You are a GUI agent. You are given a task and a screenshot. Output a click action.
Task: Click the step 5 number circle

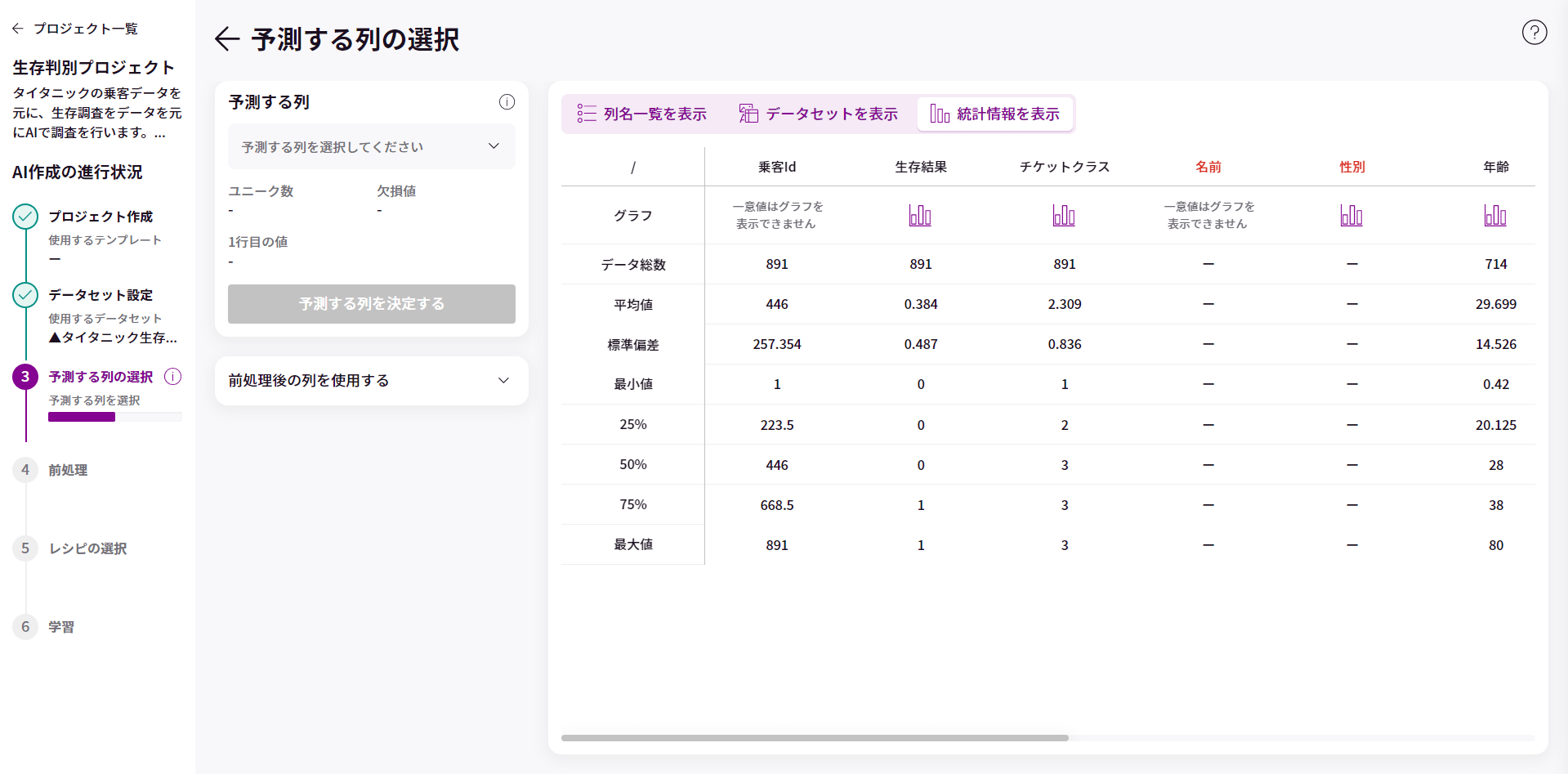point(25,548)
